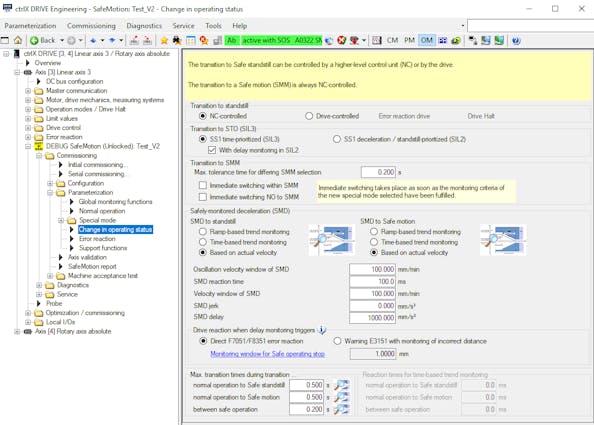The width and height of the screenshot is (594, 425).
Task: Open the Service menu
Action: [x=183, y=26]
